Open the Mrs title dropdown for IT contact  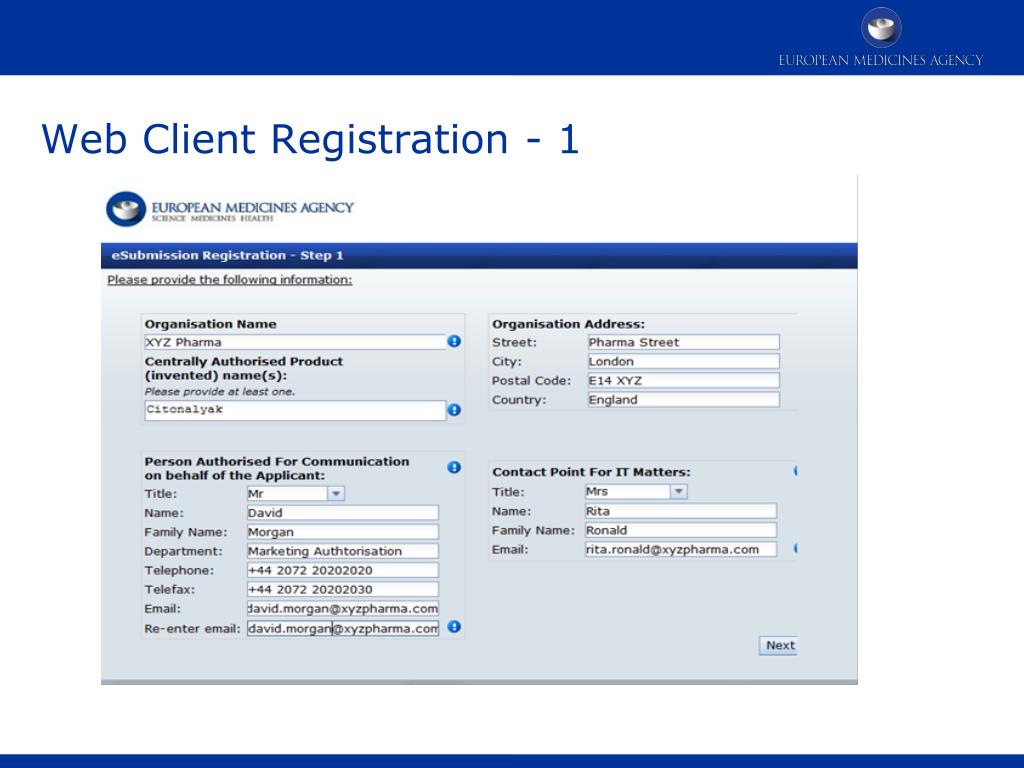click(679, 492)
